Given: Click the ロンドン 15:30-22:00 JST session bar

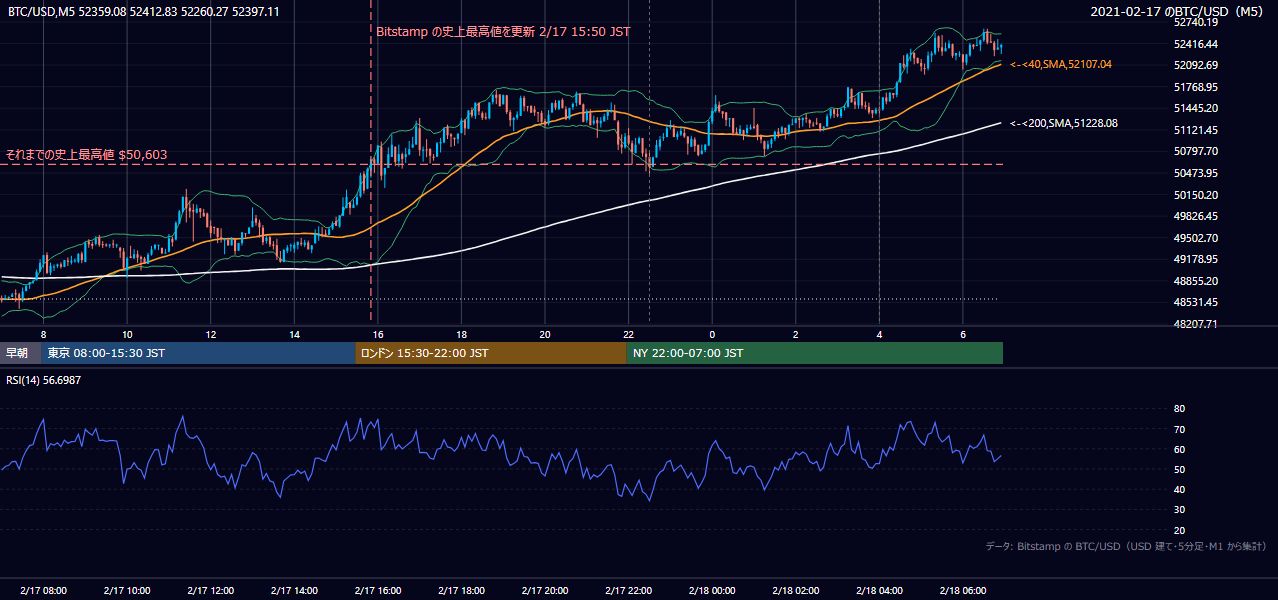Looking at the screenshot, I should pos(491,353).
